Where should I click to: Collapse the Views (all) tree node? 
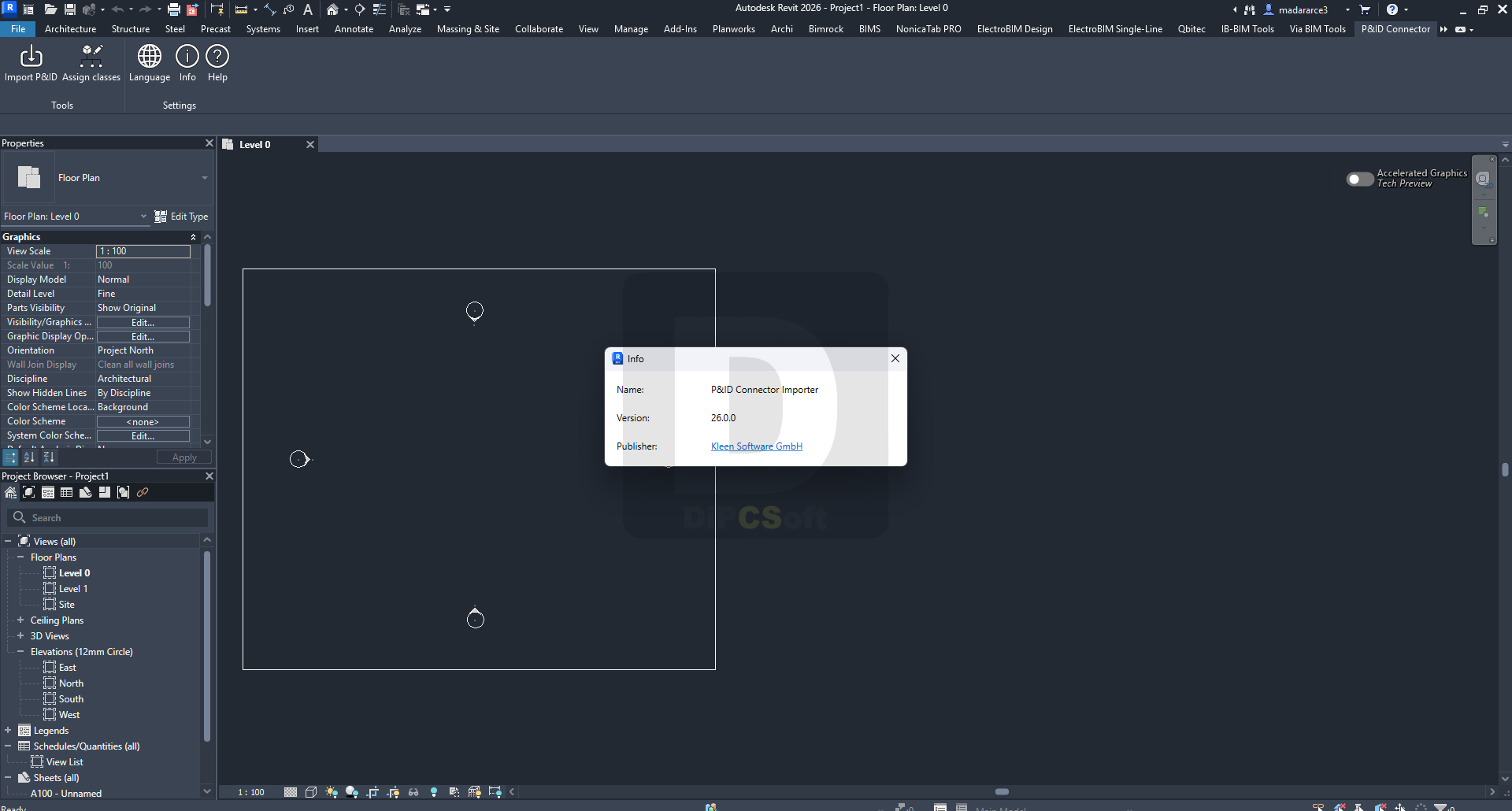tap(8, 542)
